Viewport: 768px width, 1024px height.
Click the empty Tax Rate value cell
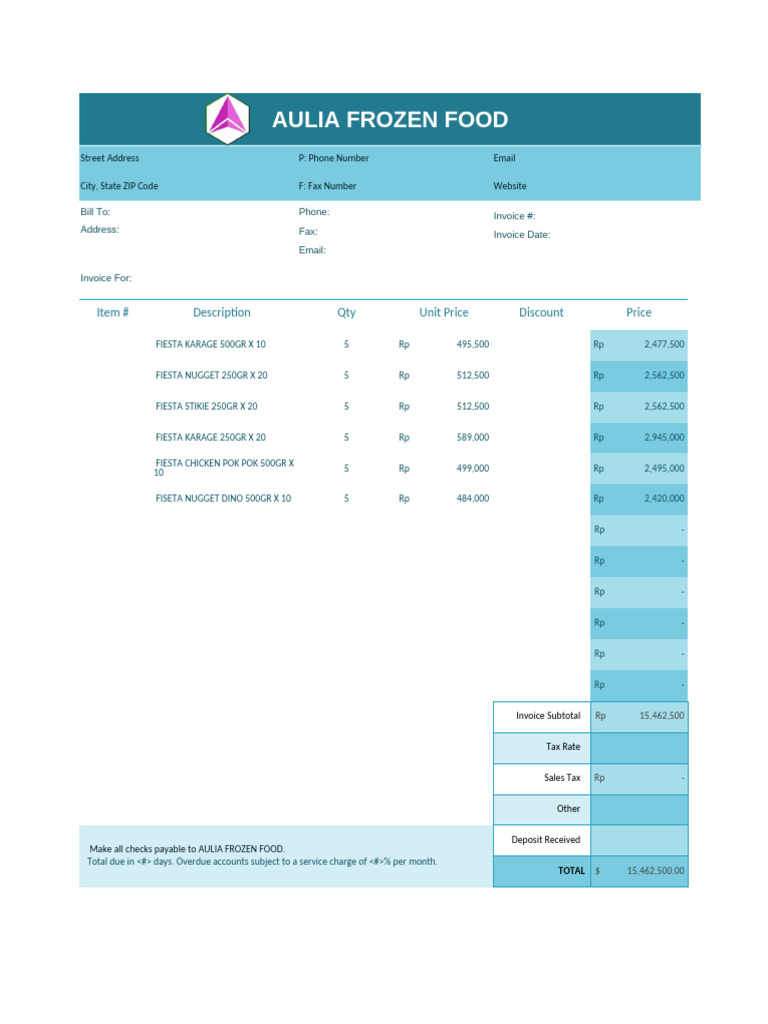tap(639, 748)
